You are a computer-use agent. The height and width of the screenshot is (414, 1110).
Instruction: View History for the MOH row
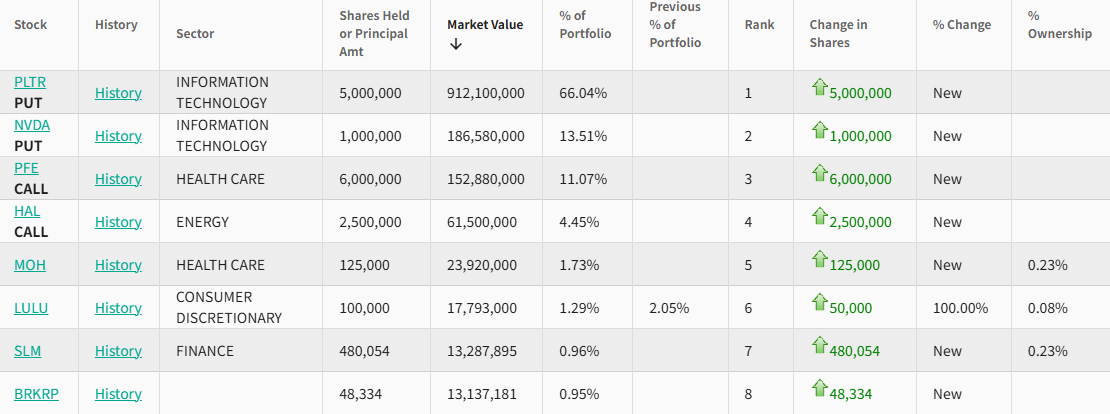click(x=118, y=265)
